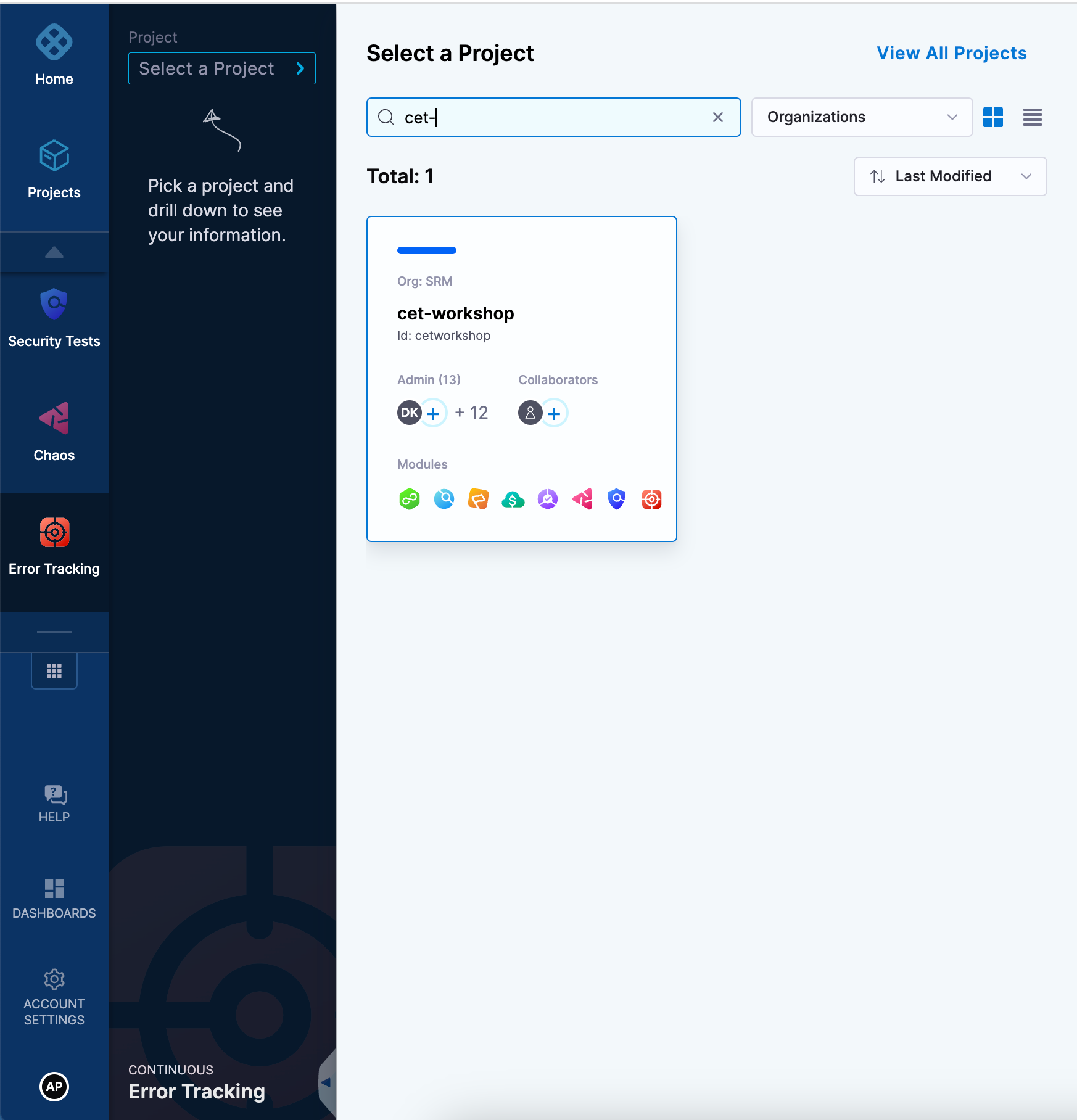Click the Cloud Cost Management dollar-cloud icon
The image size is (1077, 1120).
coord(513,500)
